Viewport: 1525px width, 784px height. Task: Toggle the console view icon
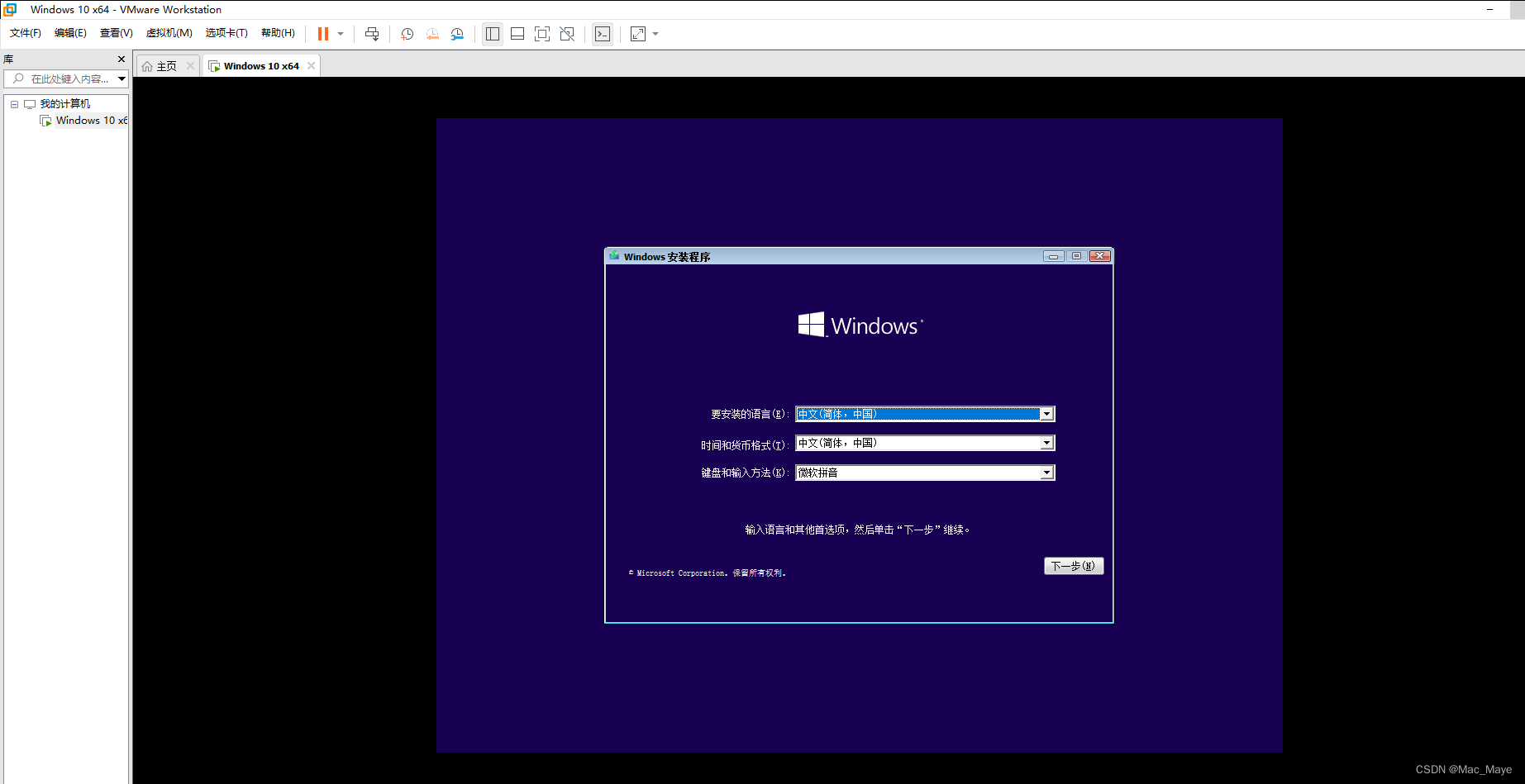(x=603, y=34)
